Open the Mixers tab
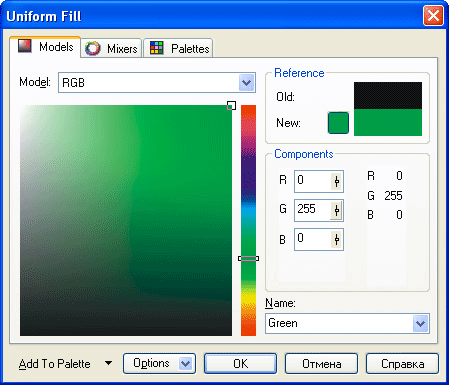 pyautogui.click(x=111, y=49)
